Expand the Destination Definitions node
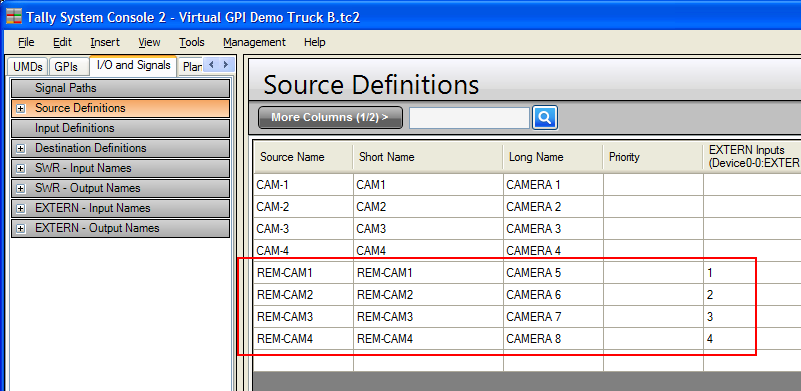Screen dimensions: 801x391 pyautogui.click(x=20, y=148)
